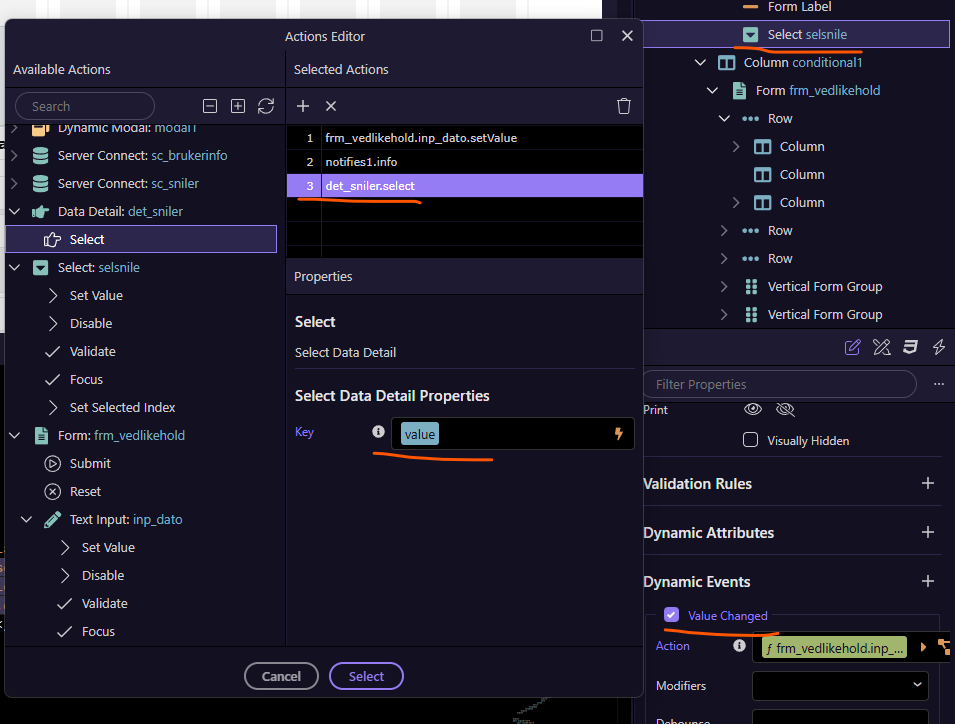Click the frm_vedlikehold.inp_ action expression
This screenshot has width=955, height=724.
point(834,647)
